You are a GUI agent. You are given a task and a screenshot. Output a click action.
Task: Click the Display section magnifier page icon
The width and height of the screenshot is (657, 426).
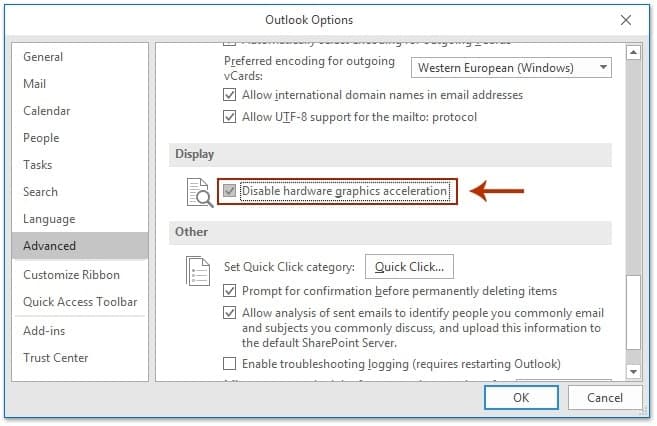[x=198, y=192]
